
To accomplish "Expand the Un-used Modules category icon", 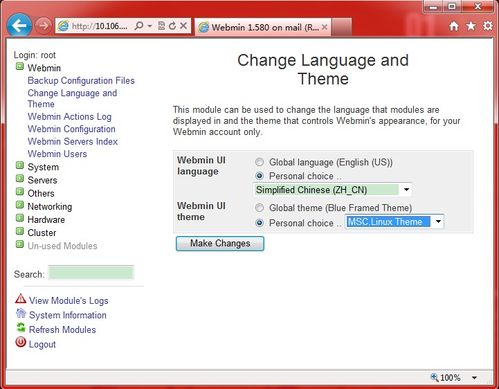I will pos(20,244).
